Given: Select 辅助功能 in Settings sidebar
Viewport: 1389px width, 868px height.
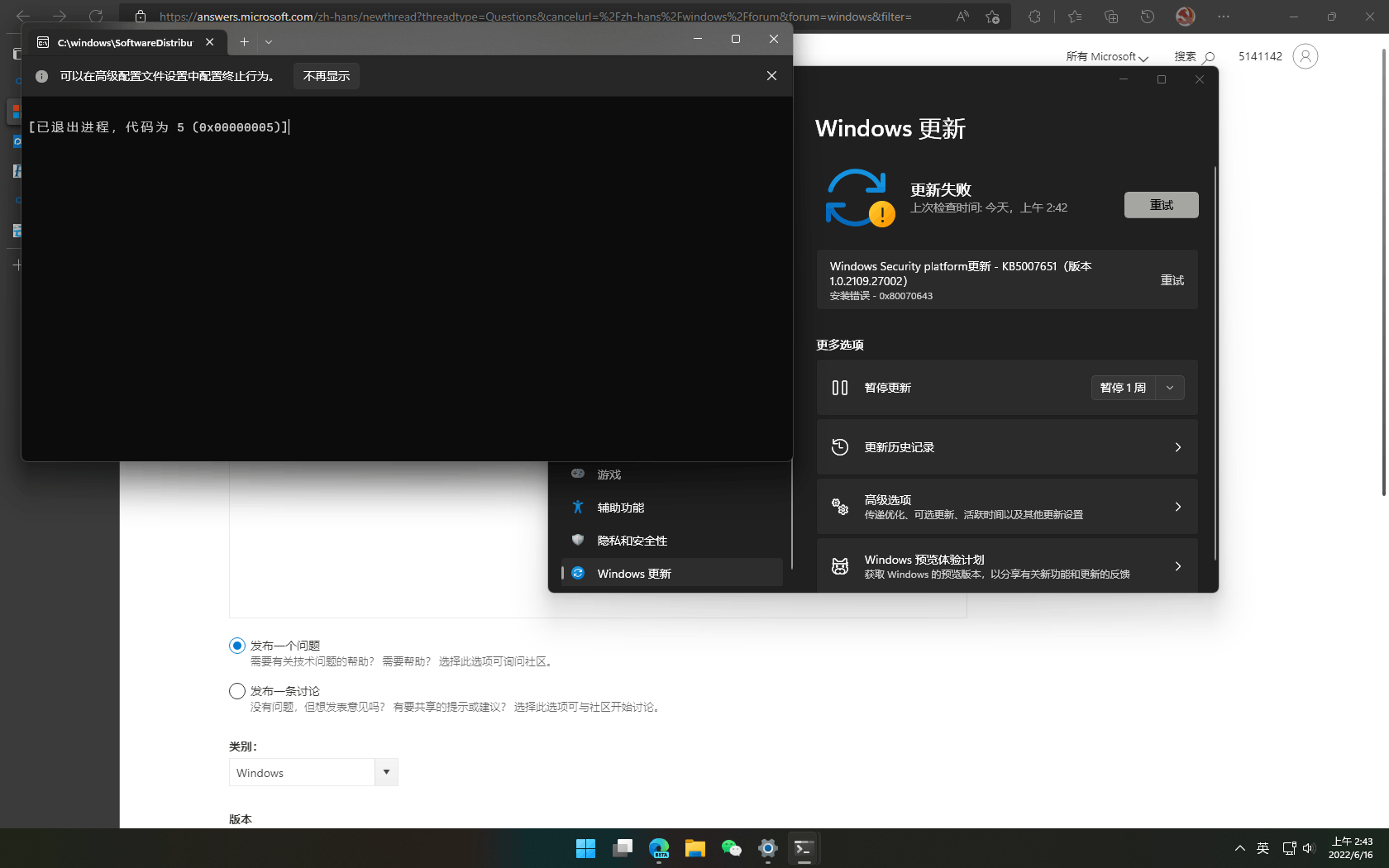Looking at the screenshot, I should [x=672, y=508].
